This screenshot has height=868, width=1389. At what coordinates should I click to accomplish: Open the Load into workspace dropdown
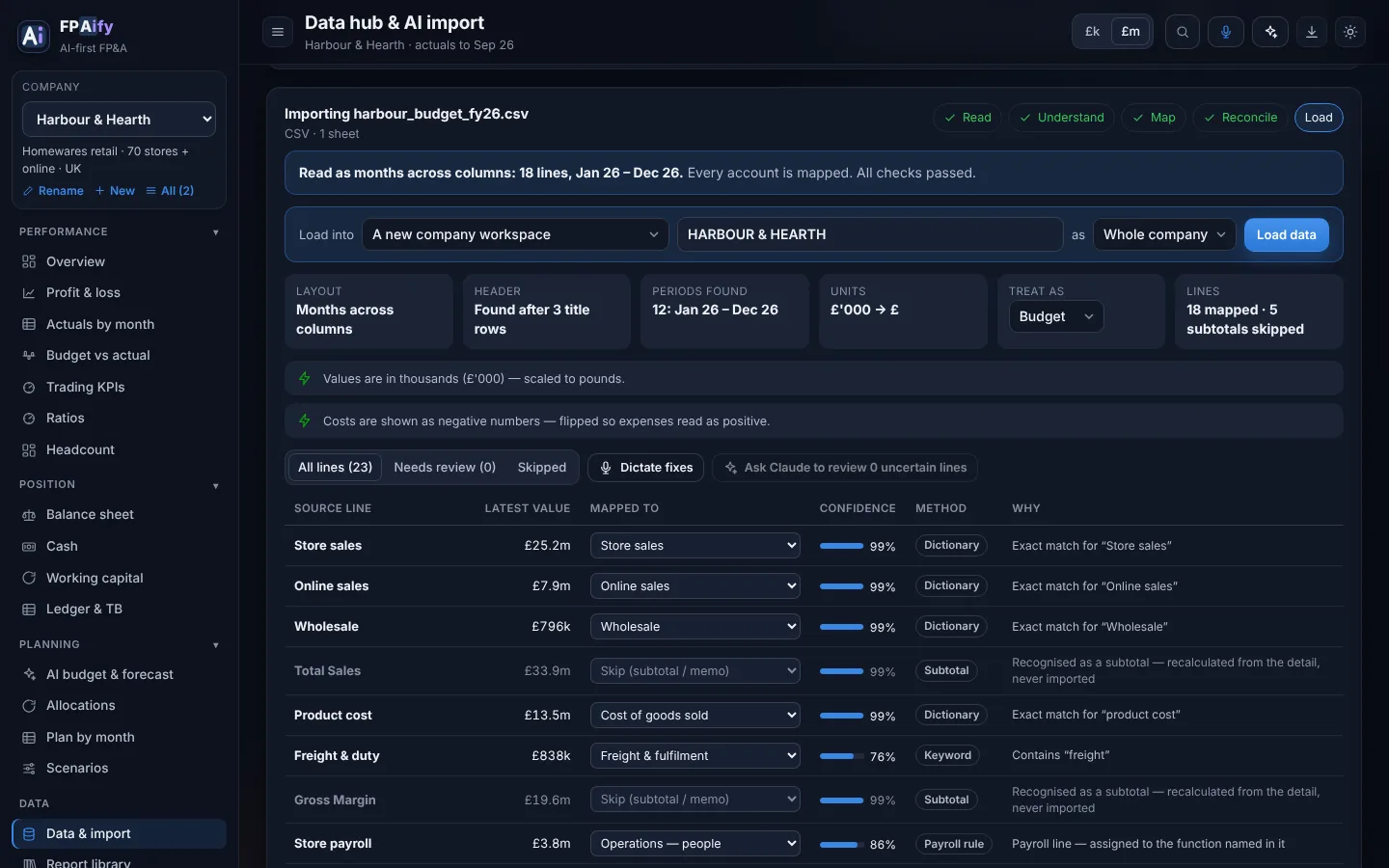515,234
